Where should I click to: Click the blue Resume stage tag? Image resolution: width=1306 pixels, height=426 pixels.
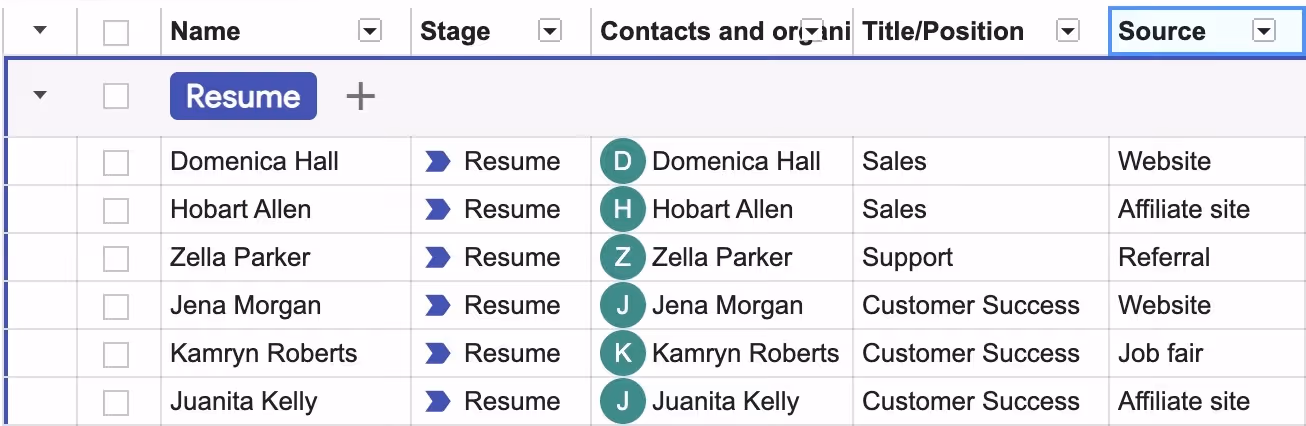[x=243, y=96]
